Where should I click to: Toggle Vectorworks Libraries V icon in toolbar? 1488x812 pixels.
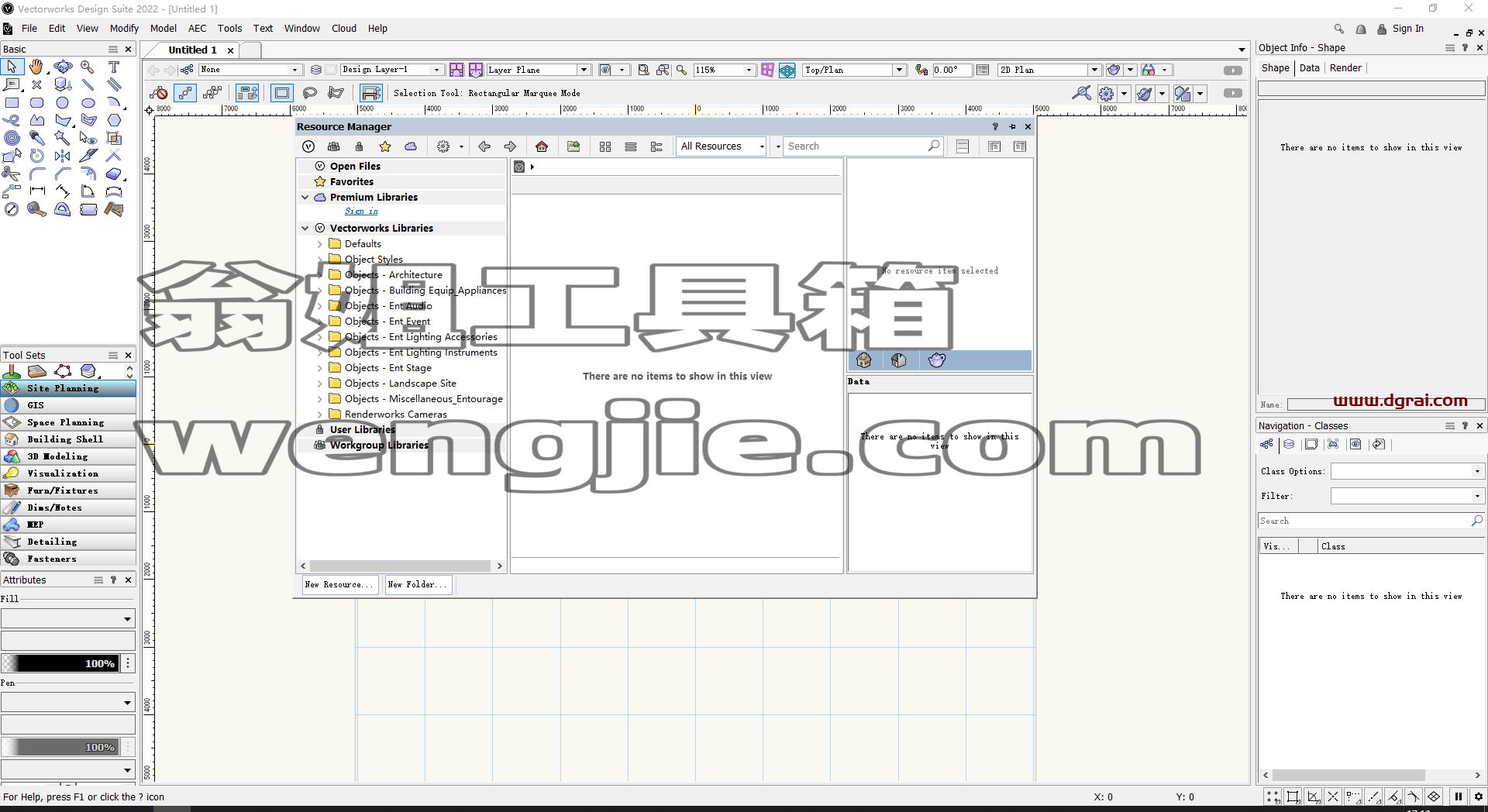tap(308, 146)
